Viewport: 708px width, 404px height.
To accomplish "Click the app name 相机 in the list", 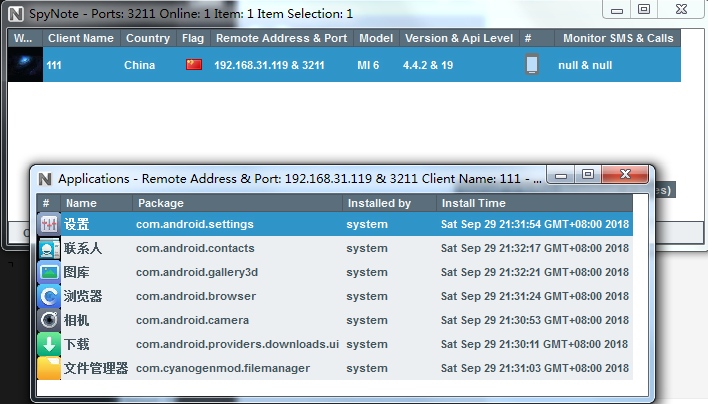I will coord(76,320).
